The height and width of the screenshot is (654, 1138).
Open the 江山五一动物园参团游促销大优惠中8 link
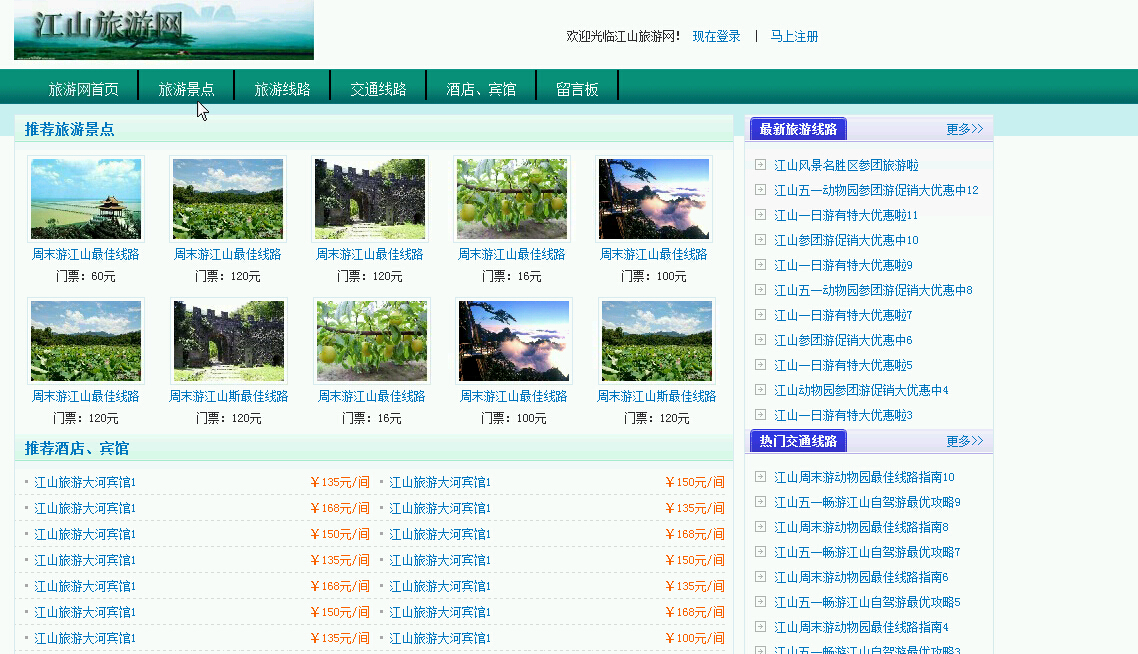tap(873, 290)
